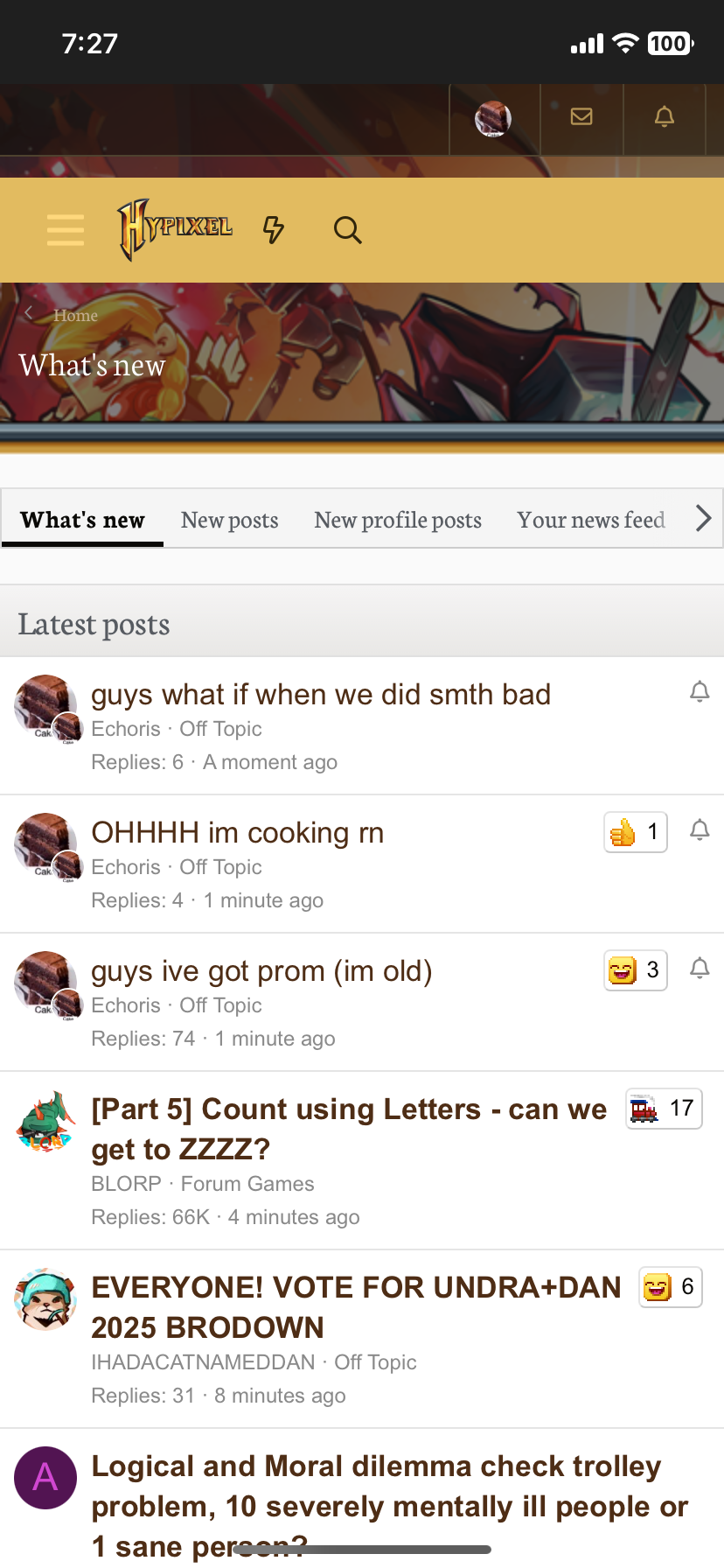Tap the thumbs-up reaction on OHHHH im cooking

pyautogui.click(x=636, y=832)
